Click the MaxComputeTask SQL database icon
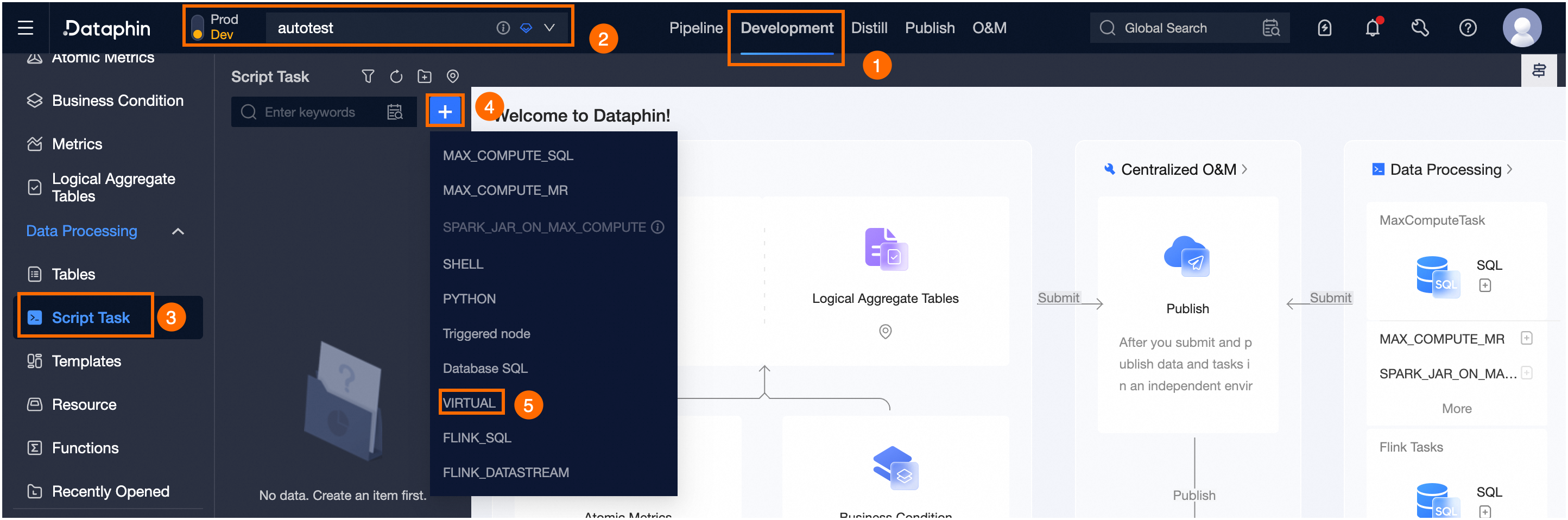Image resolution: width=1568 pixels, height=520 pixels. 1437,277
